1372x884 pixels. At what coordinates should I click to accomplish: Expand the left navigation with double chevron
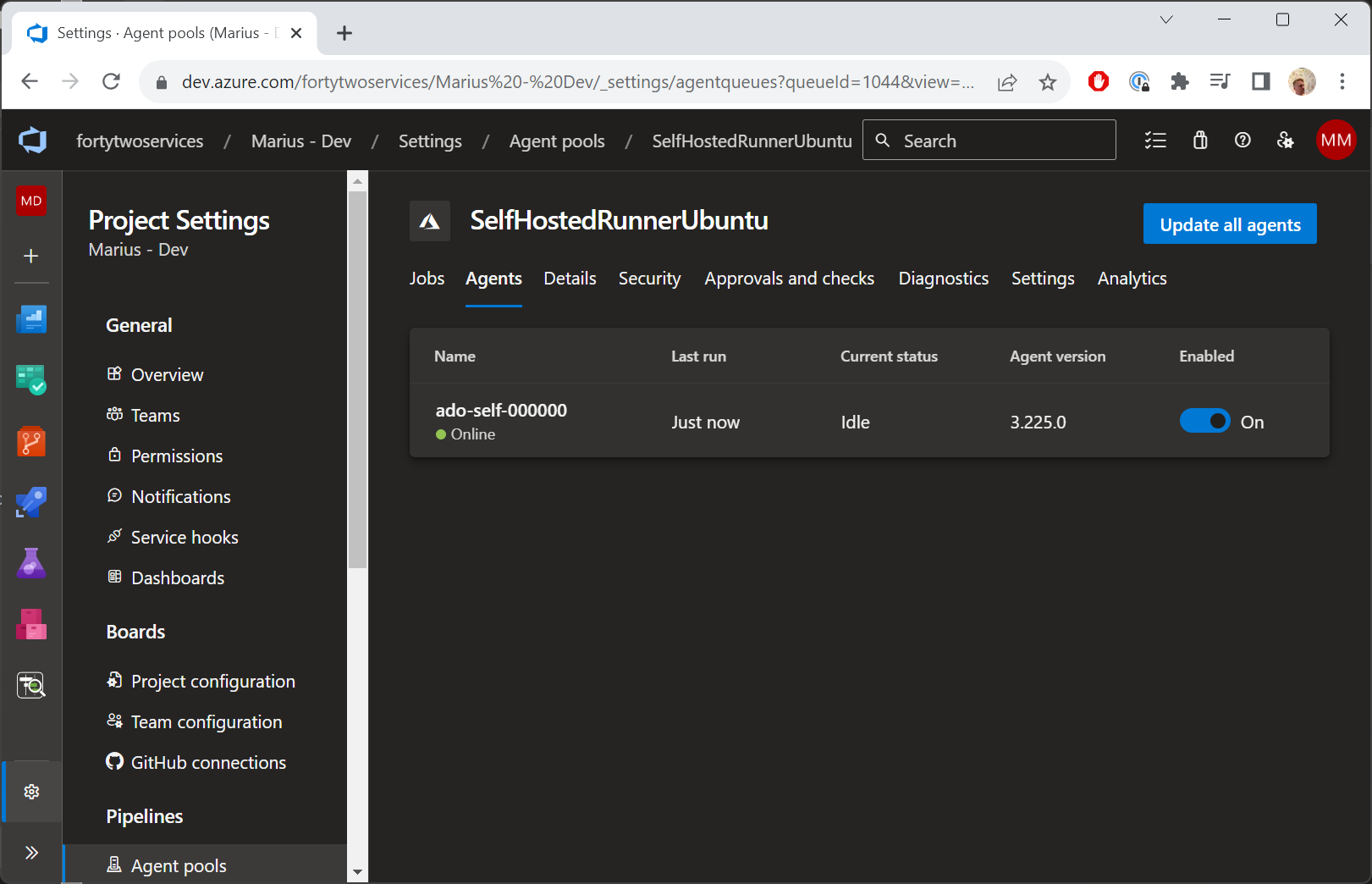pyautogui.click(x=31, y=853)
